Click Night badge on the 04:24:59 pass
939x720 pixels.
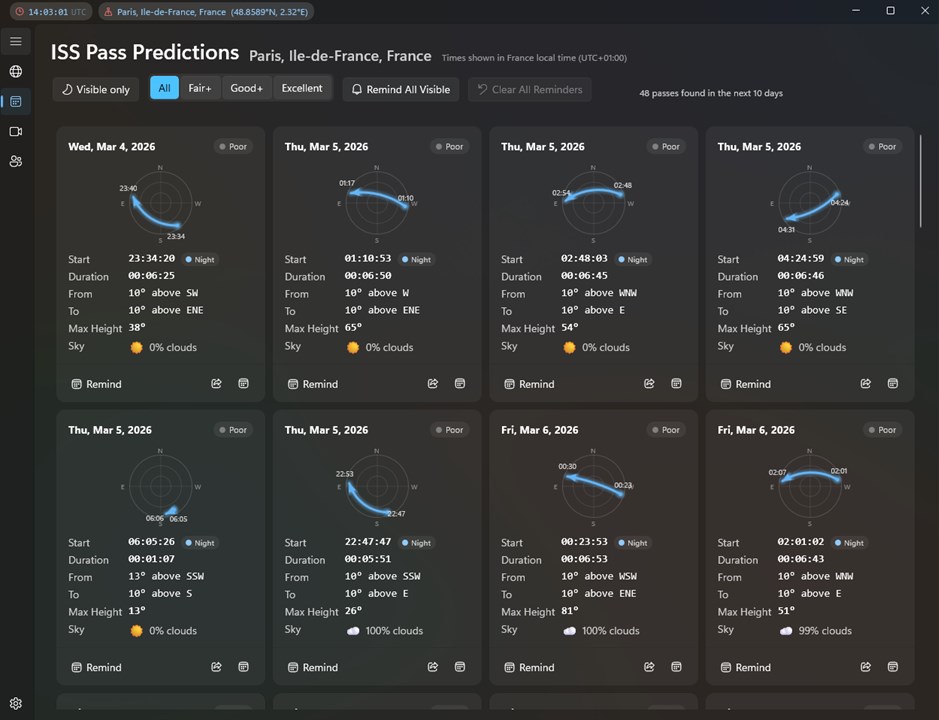coord(849,259)
